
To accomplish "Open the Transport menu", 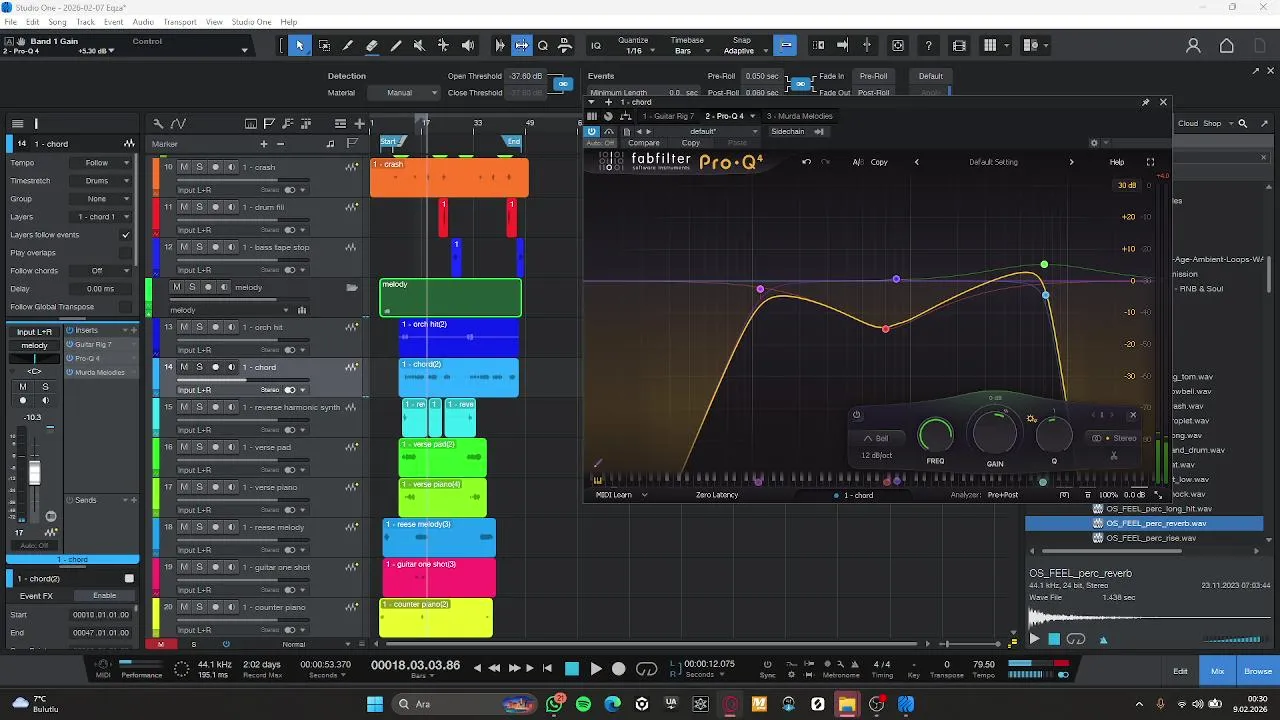I will pyautogui.click(x=180, y=22).
